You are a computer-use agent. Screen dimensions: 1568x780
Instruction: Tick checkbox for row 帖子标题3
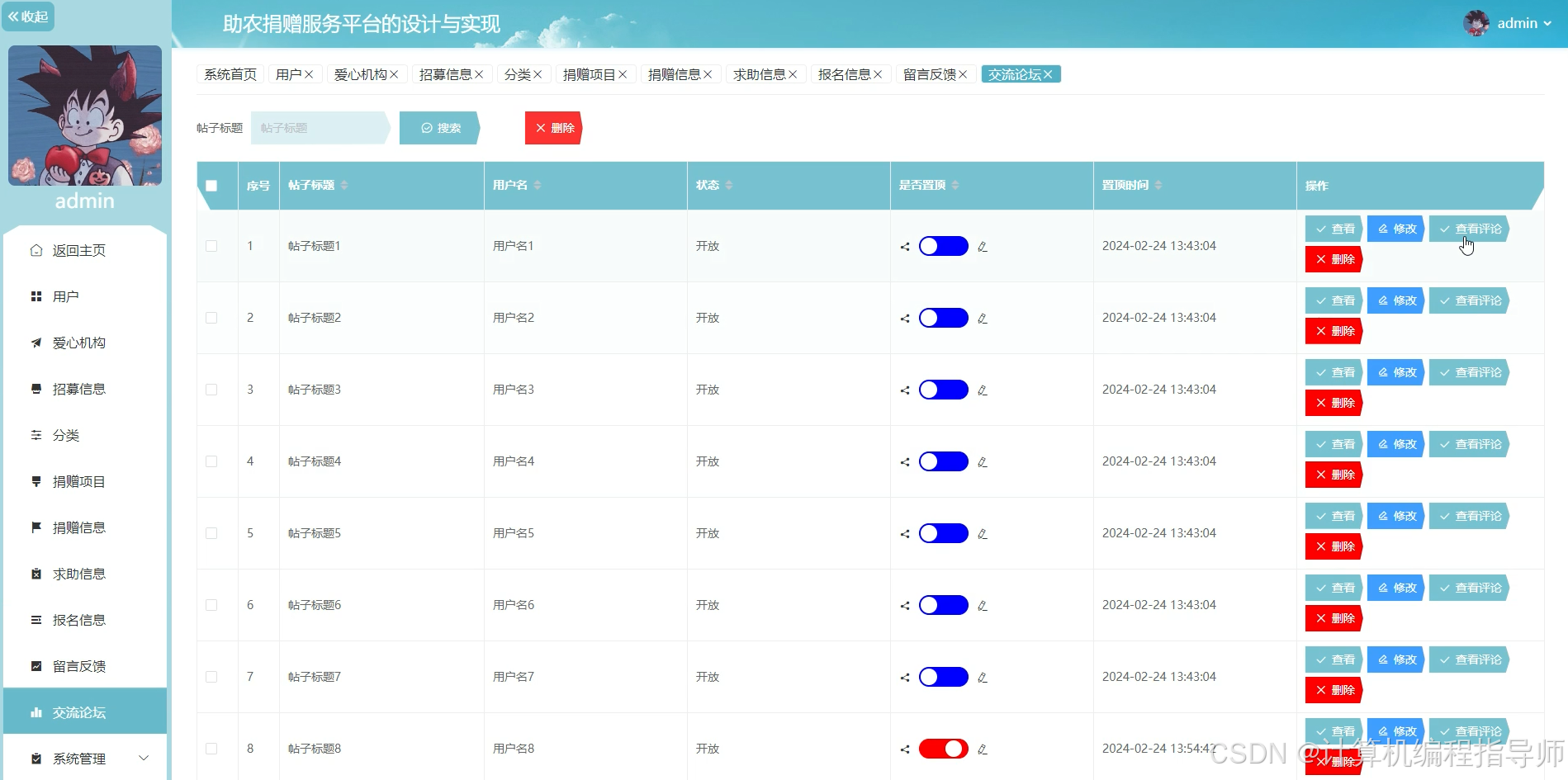[x=211, y=390]
